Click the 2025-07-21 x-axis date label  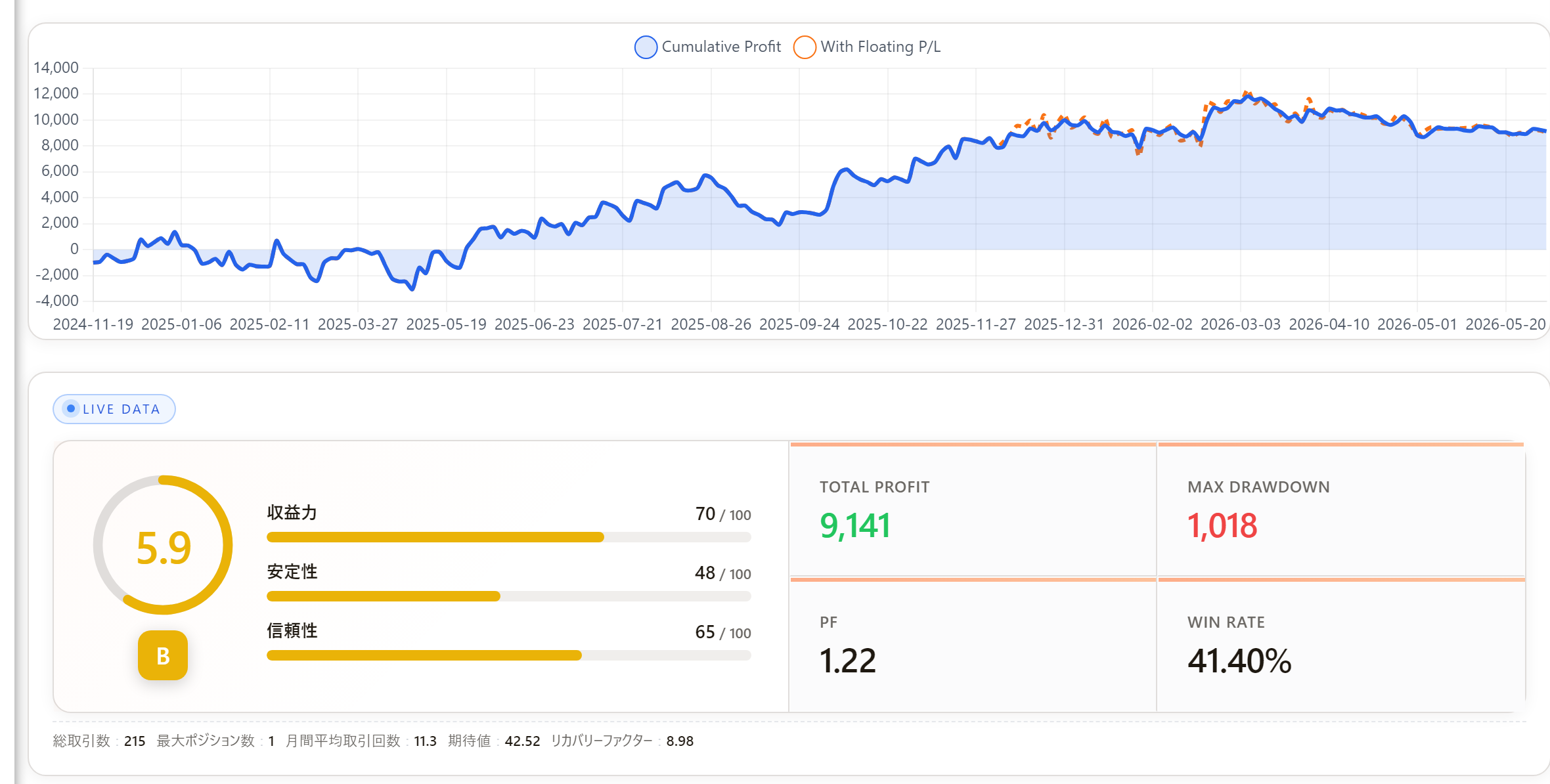(623, 324)
